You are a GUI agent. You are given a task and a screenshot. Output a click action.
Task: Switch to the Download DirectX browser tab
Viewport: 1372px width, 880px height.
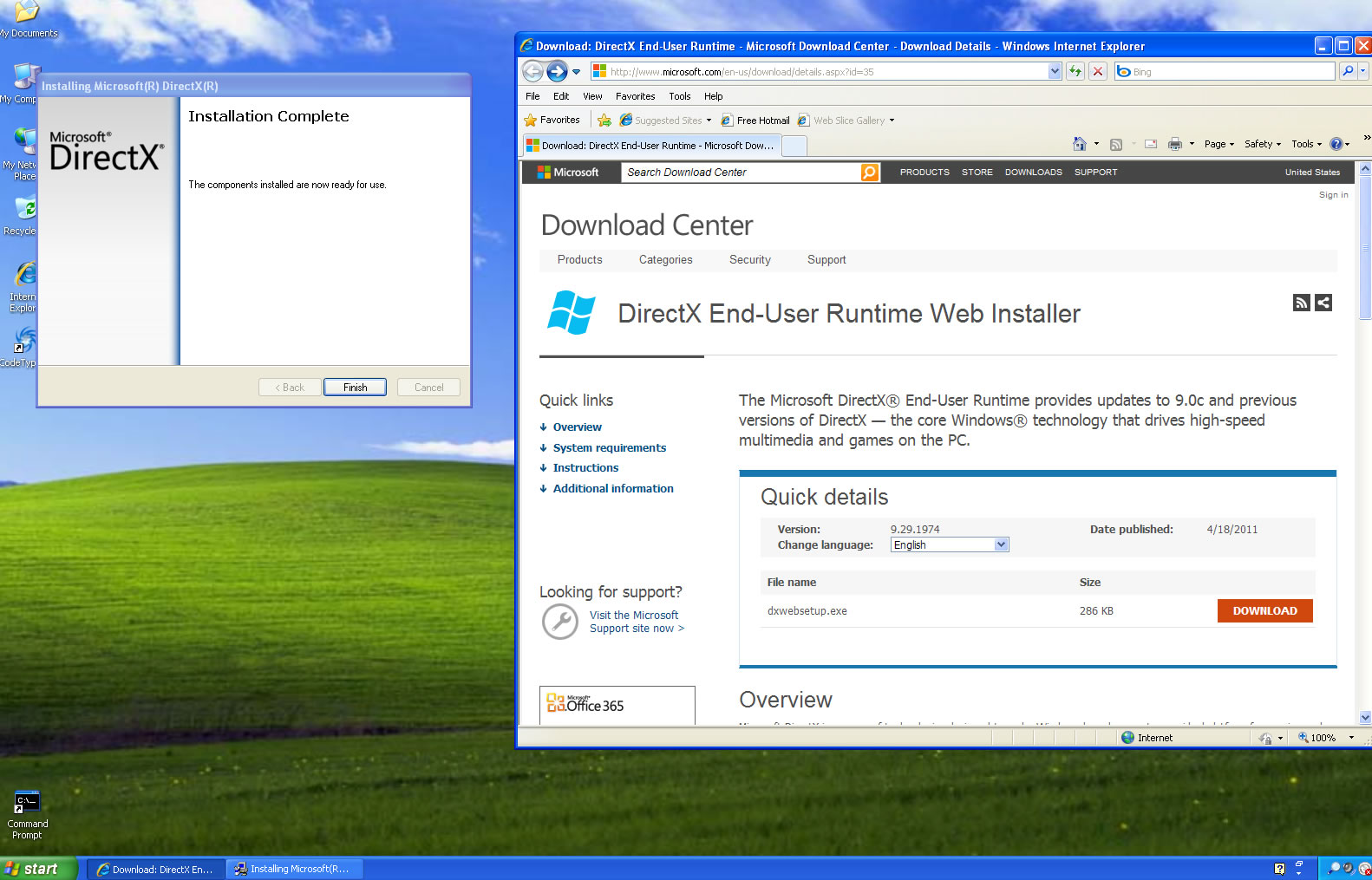pyautogui.click(x=650, y=146)
